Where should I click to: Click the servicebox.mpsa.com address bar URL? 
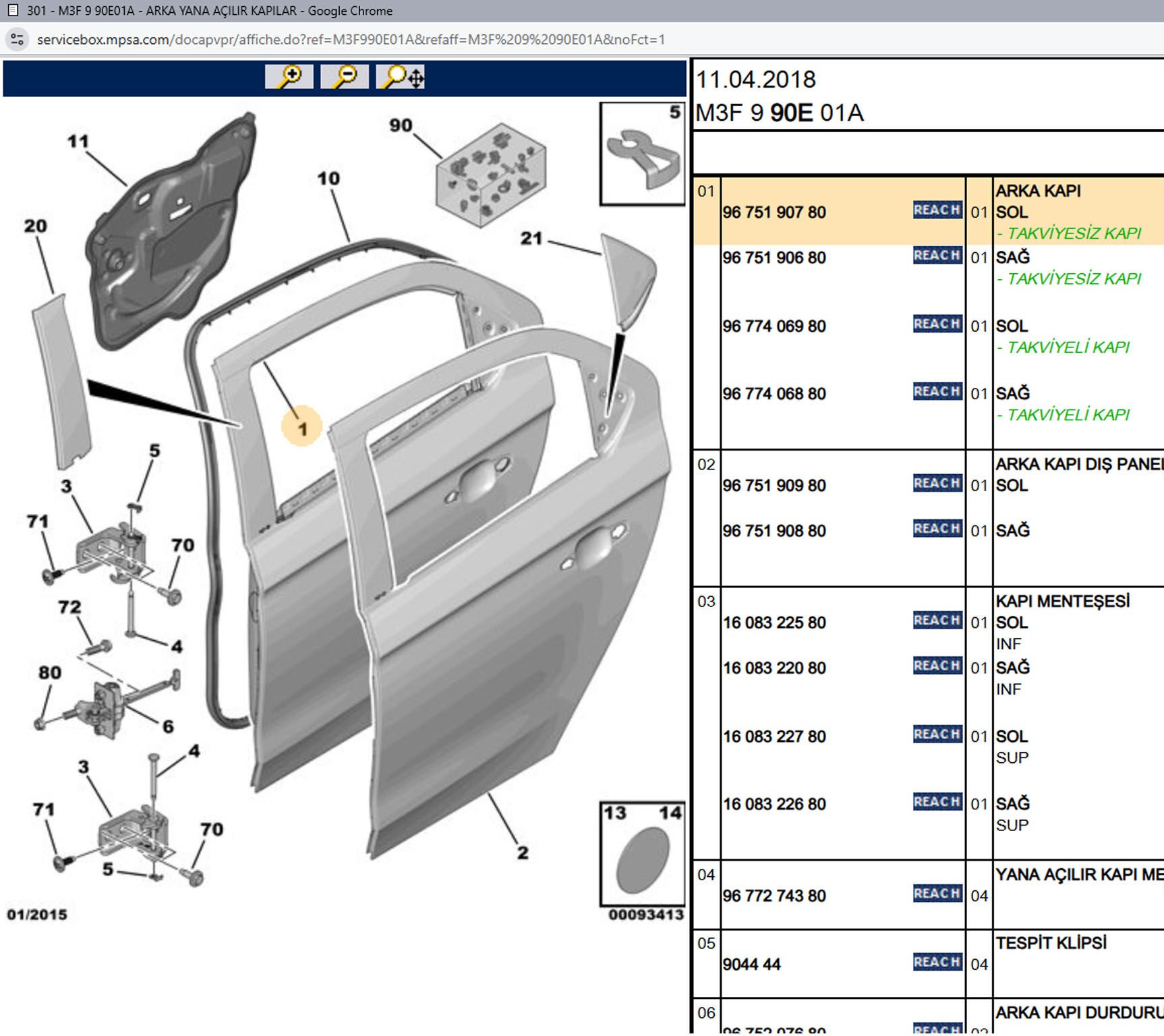[x=351, y=40]
